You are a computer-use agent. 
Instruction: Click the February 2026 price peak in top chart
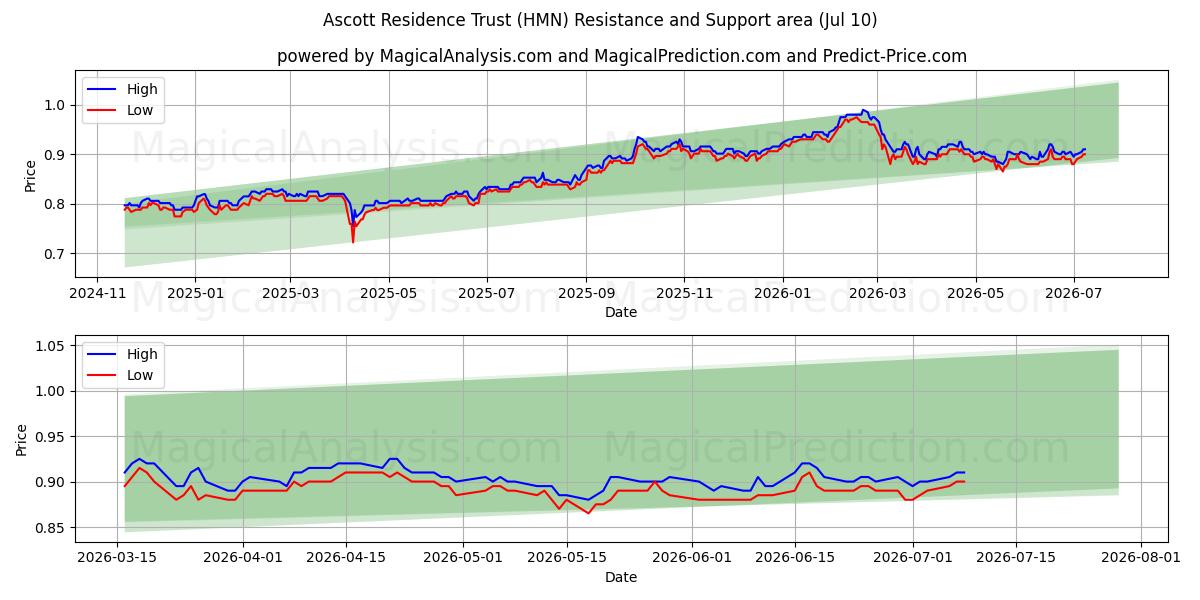864,110
